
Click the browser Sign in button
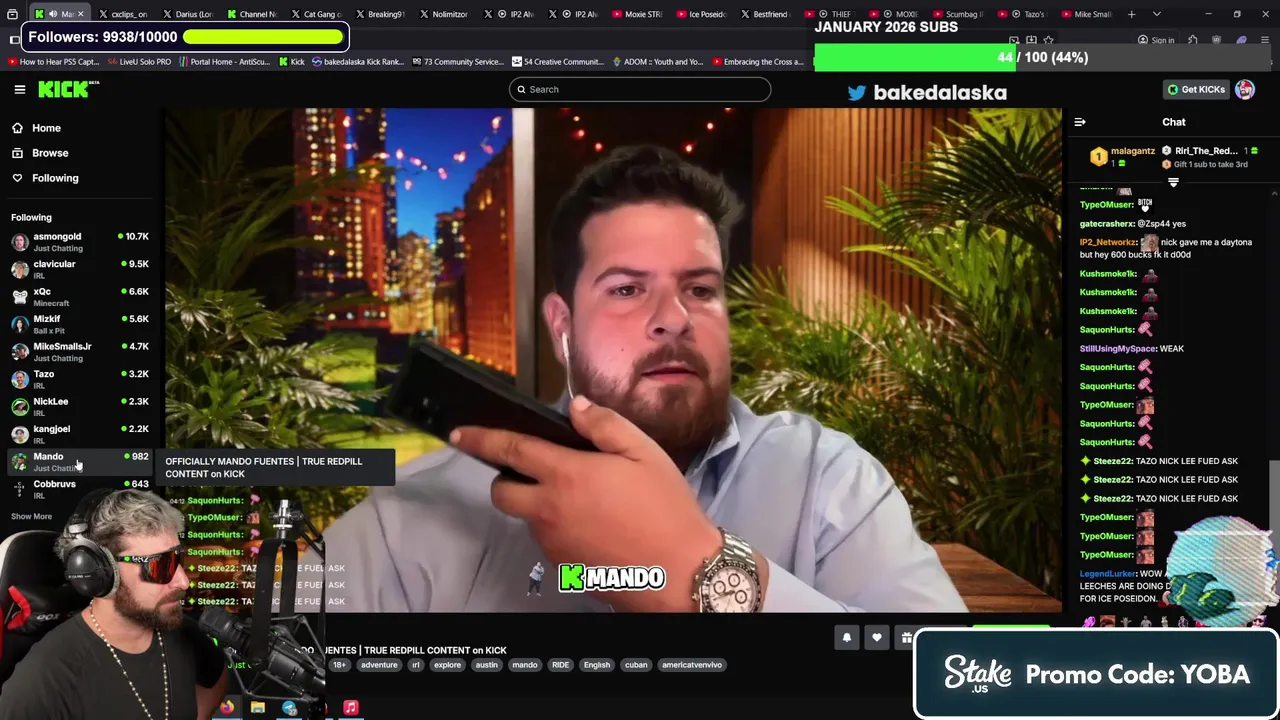(x=1156, y=40)
